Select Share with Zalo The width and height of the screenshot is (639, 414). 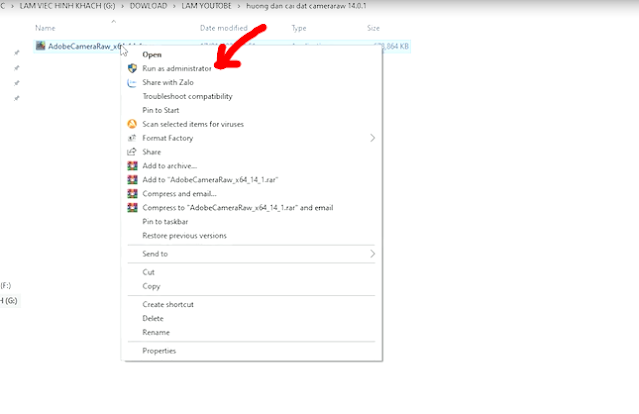167,82
